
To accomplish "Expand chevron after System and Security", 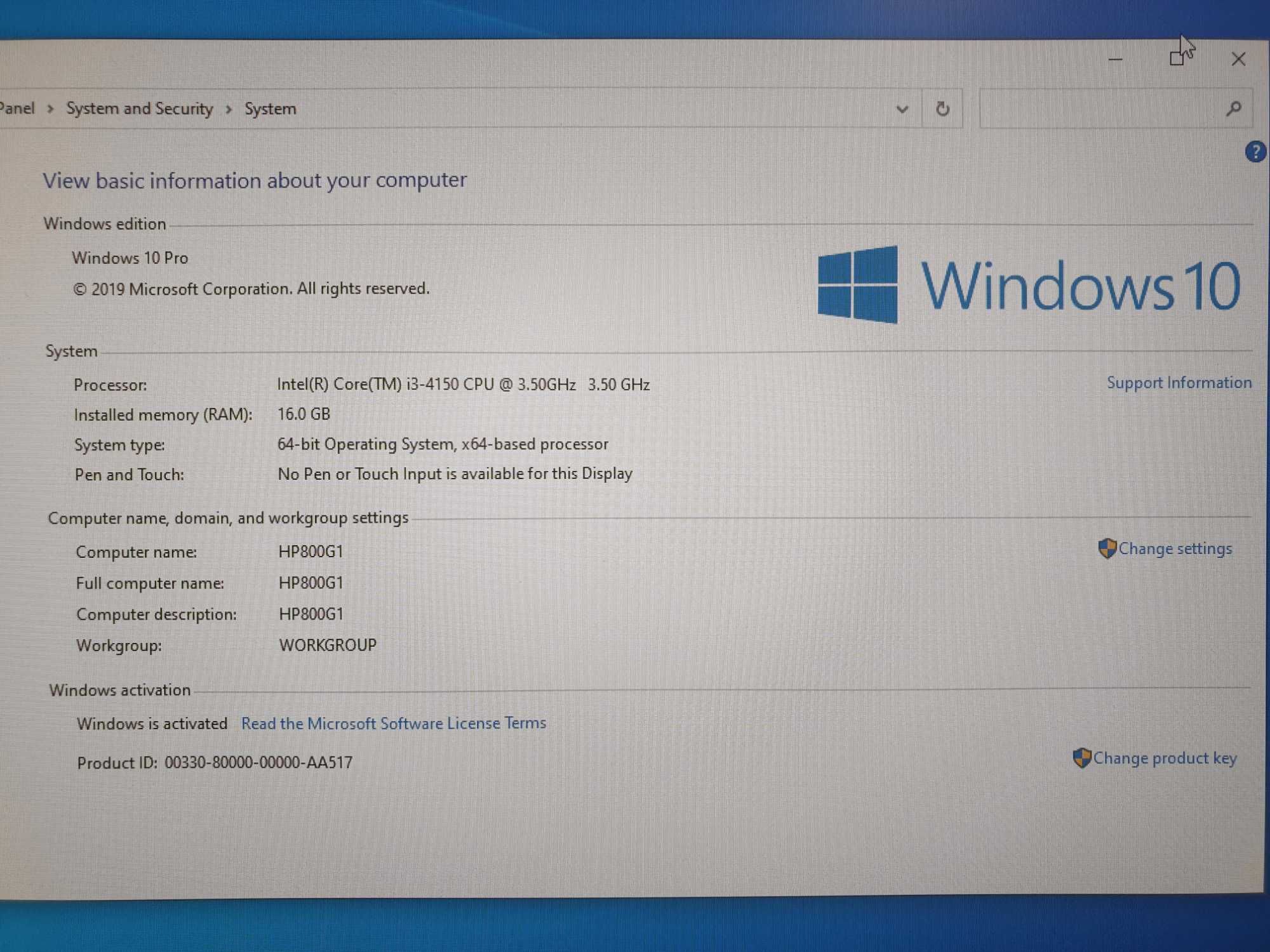I will coord(229,109).
